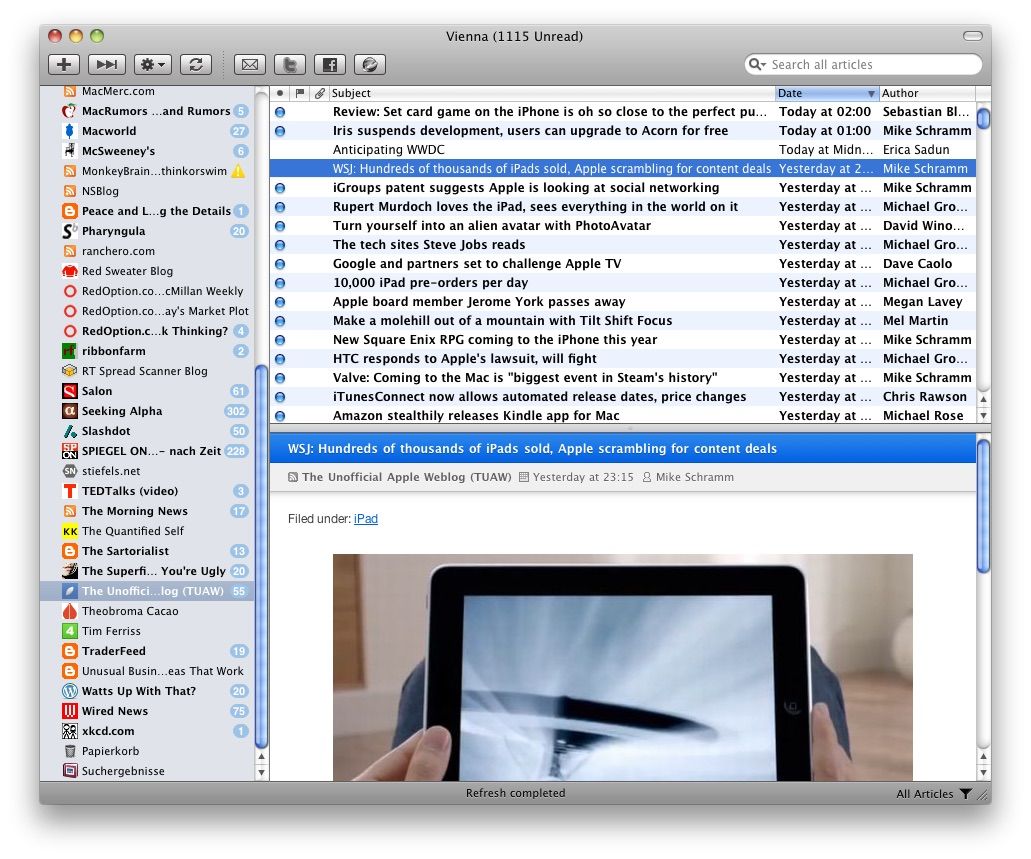Click the refresh all subscriptions icon
1031x859 pixels.
coord(196,64)
